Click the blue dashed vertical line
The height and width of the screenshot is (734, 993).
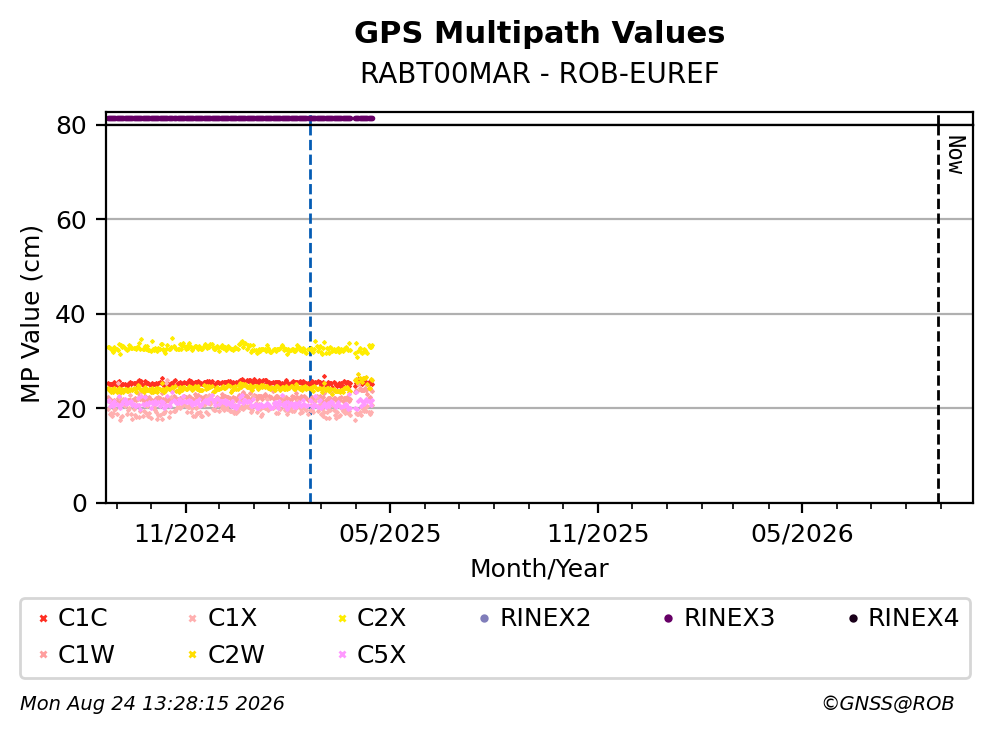click(x=310, y=310)
